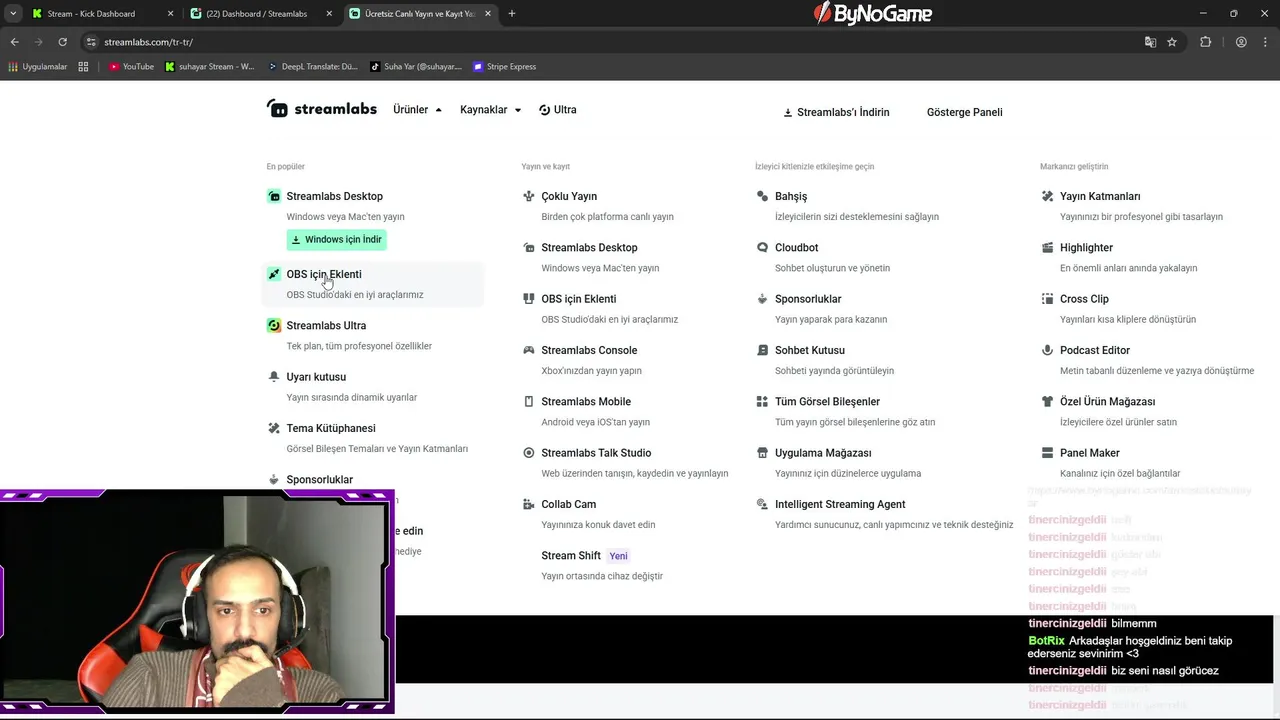Click the Streamlabs Console gamepad icon
Viewport: 1280px width, 720px height.
(529, 350)
